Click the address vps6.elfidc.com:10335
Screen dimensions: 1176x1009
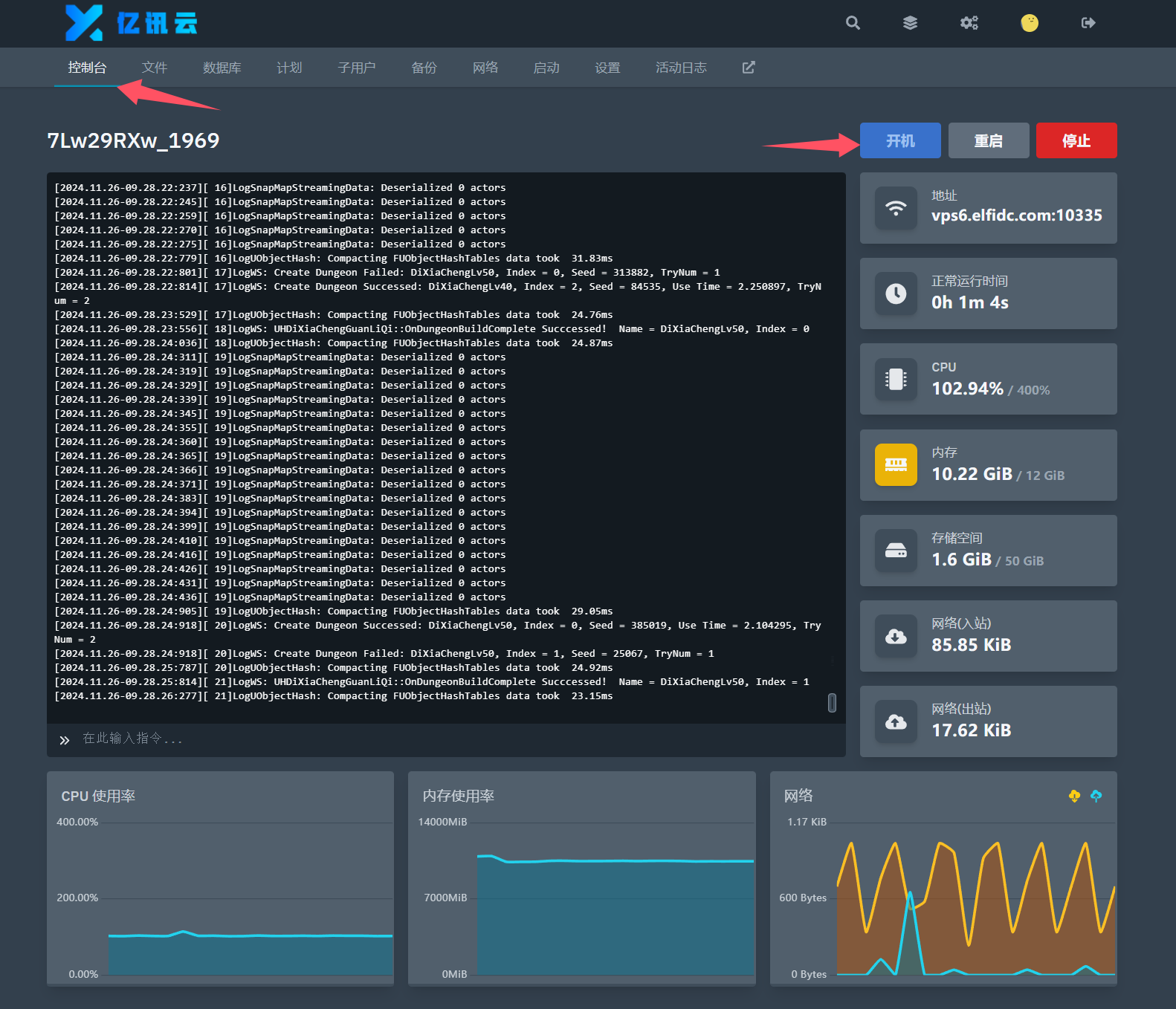click(1016, 215)
